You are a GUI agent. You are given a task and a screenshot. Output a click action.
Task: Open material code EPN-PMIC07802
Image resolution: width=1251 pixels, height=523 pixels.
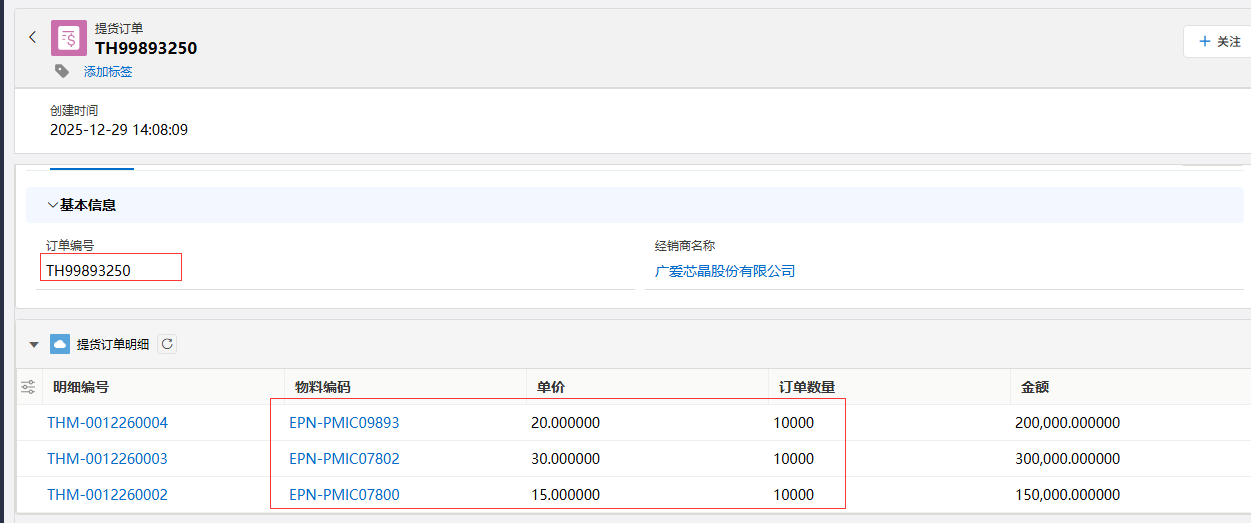click(x=344, y=459)
